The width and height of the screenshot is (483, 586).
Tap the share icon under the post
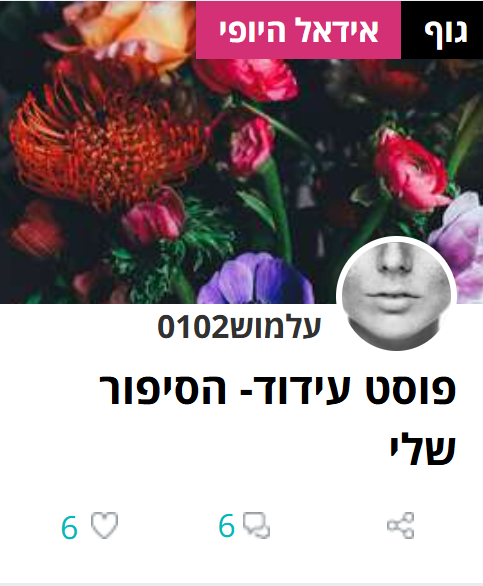pos(400,525)
